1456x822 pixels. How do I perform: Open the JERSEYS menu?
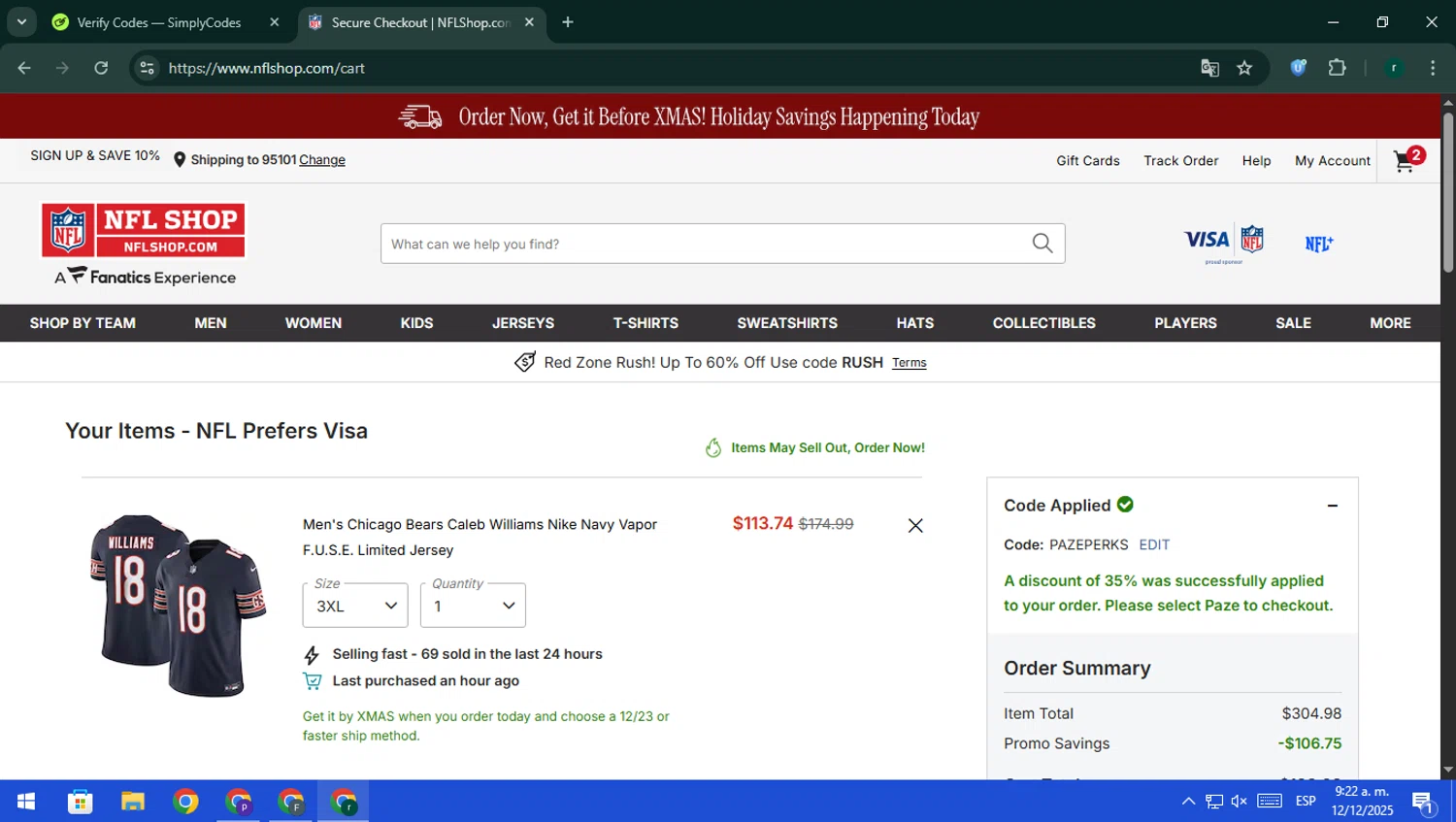(523, 323)
